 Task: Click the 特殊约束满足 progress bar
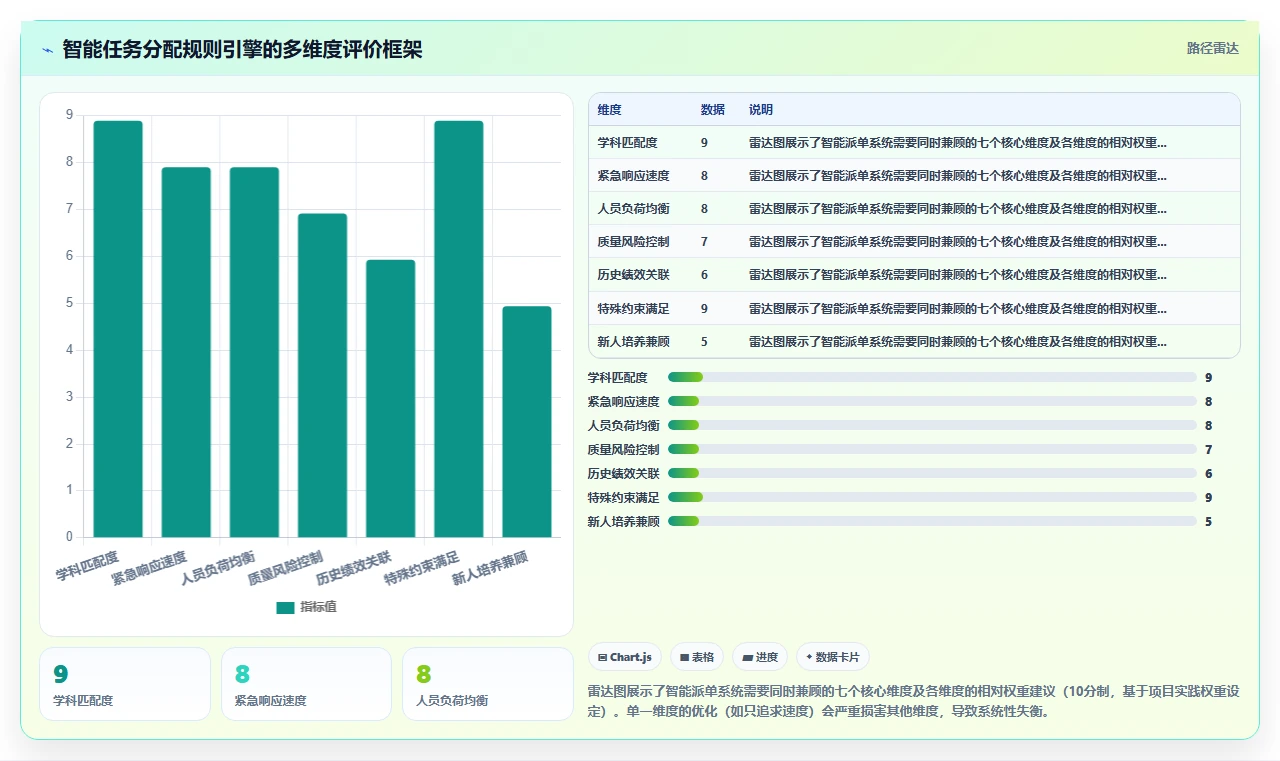(x=932, y=497)
